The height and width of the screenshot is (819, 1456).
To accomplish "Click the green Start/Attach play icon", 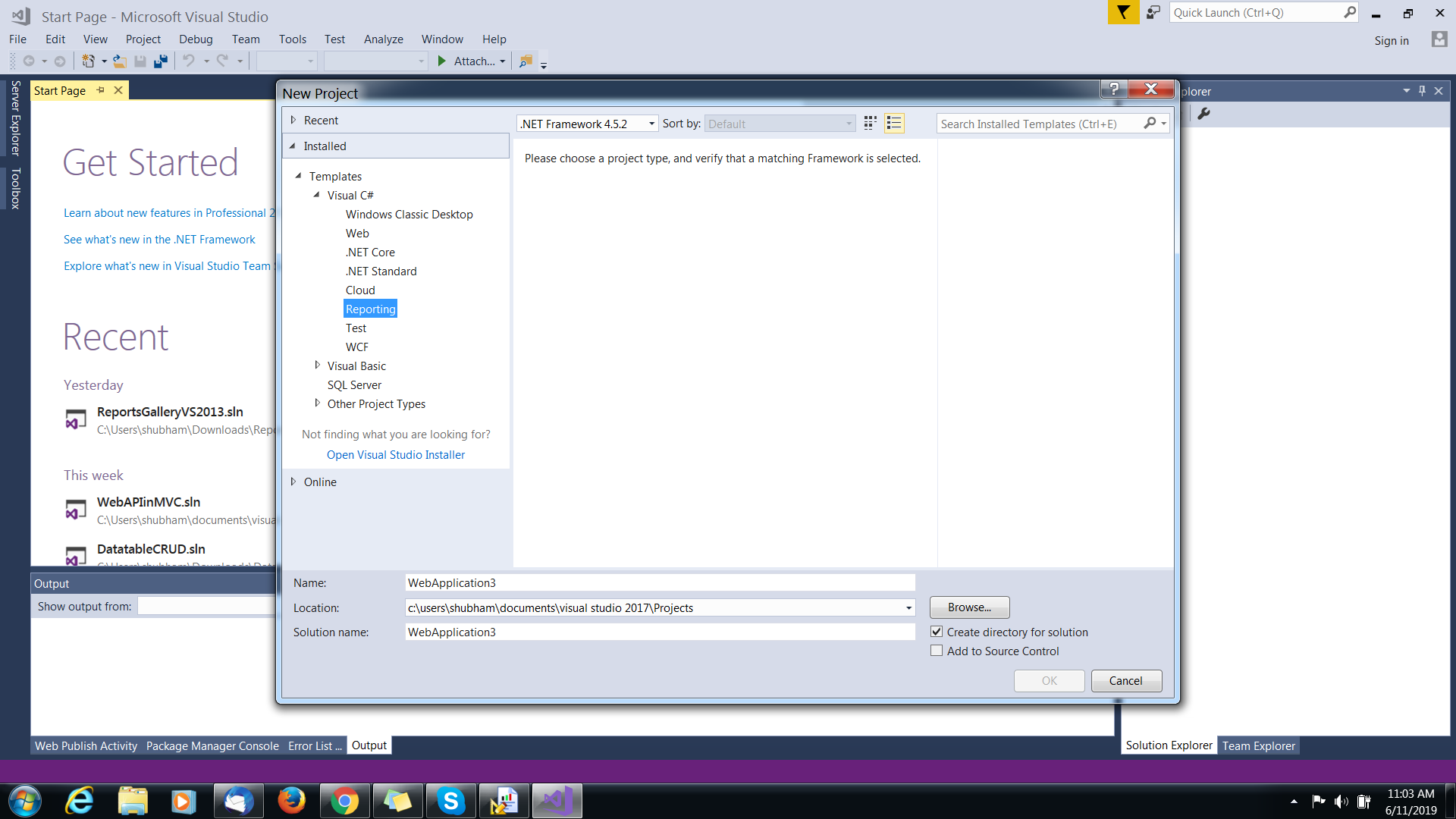I will [442, 61].
